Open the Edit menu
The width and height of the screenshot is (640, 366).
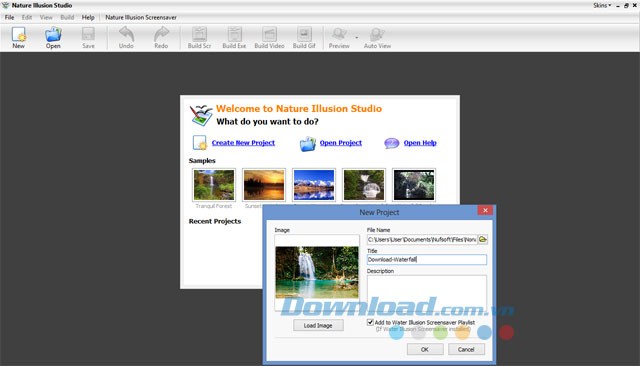(27, 18)
